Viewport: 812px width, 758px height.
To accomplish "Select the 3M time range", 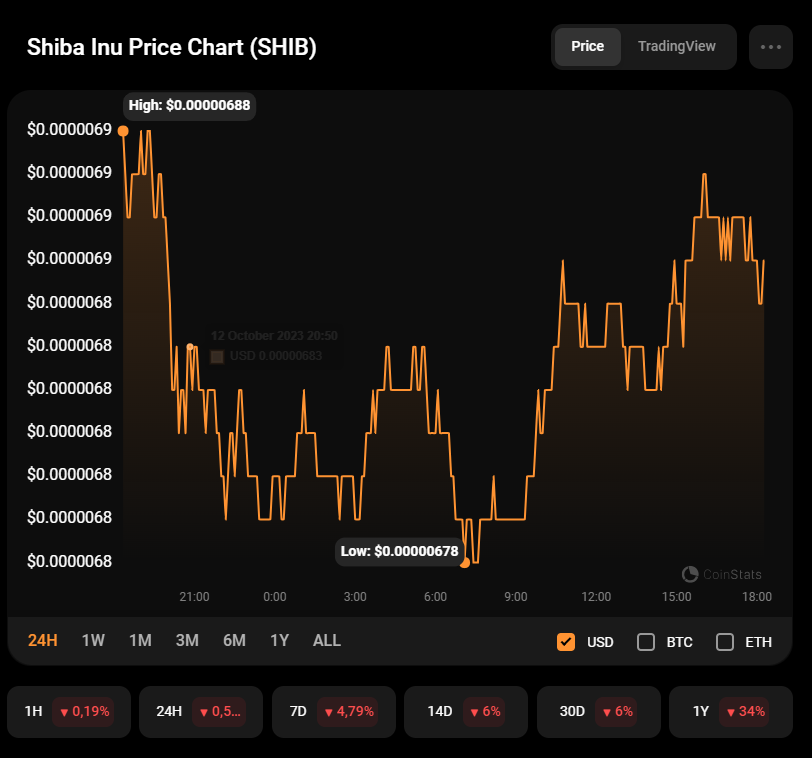I will [187, 640].
